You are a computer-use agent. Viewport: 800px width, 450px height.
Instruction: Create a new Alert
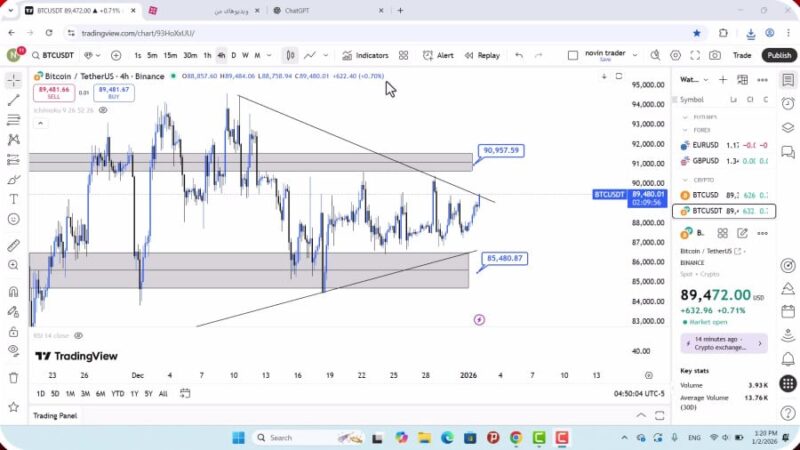coord(439,56)
